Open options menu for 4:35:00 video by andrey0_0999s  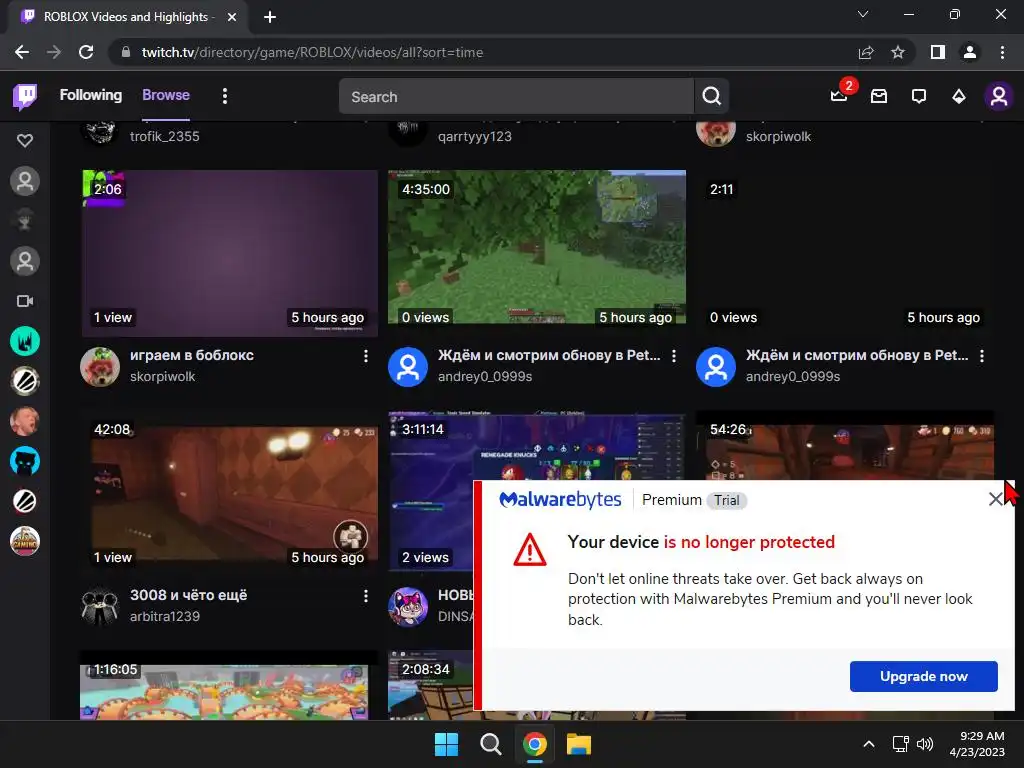coord(674,356)
